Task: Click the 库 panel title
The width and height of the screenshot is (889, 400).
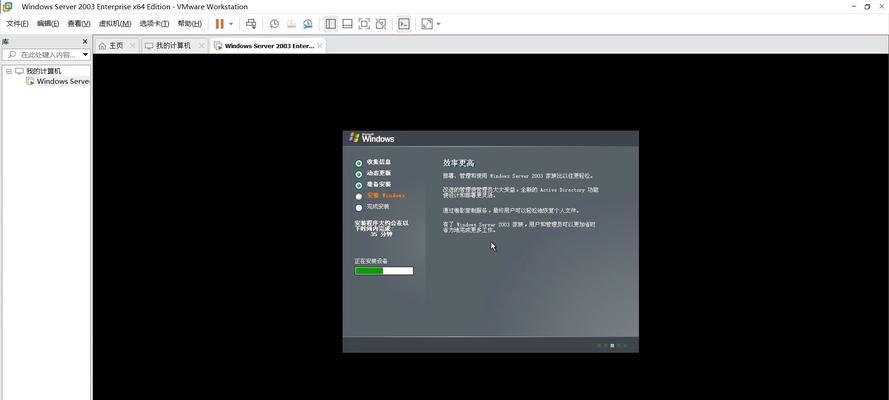Action: pos(5,42)
